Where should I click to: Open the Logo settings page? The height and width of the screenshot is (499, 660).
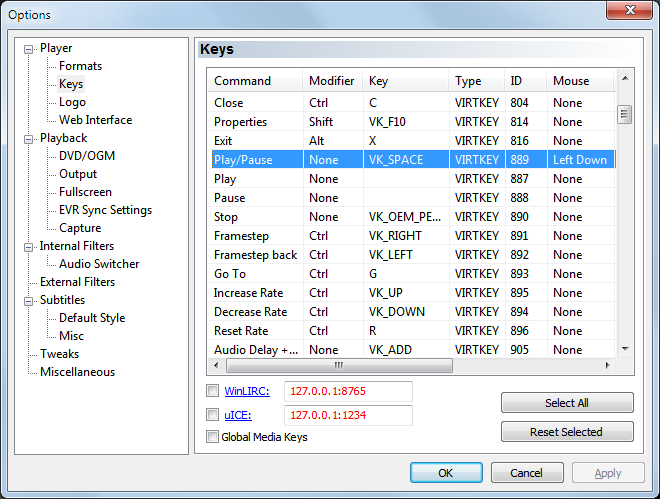click(x=72, y=102)
